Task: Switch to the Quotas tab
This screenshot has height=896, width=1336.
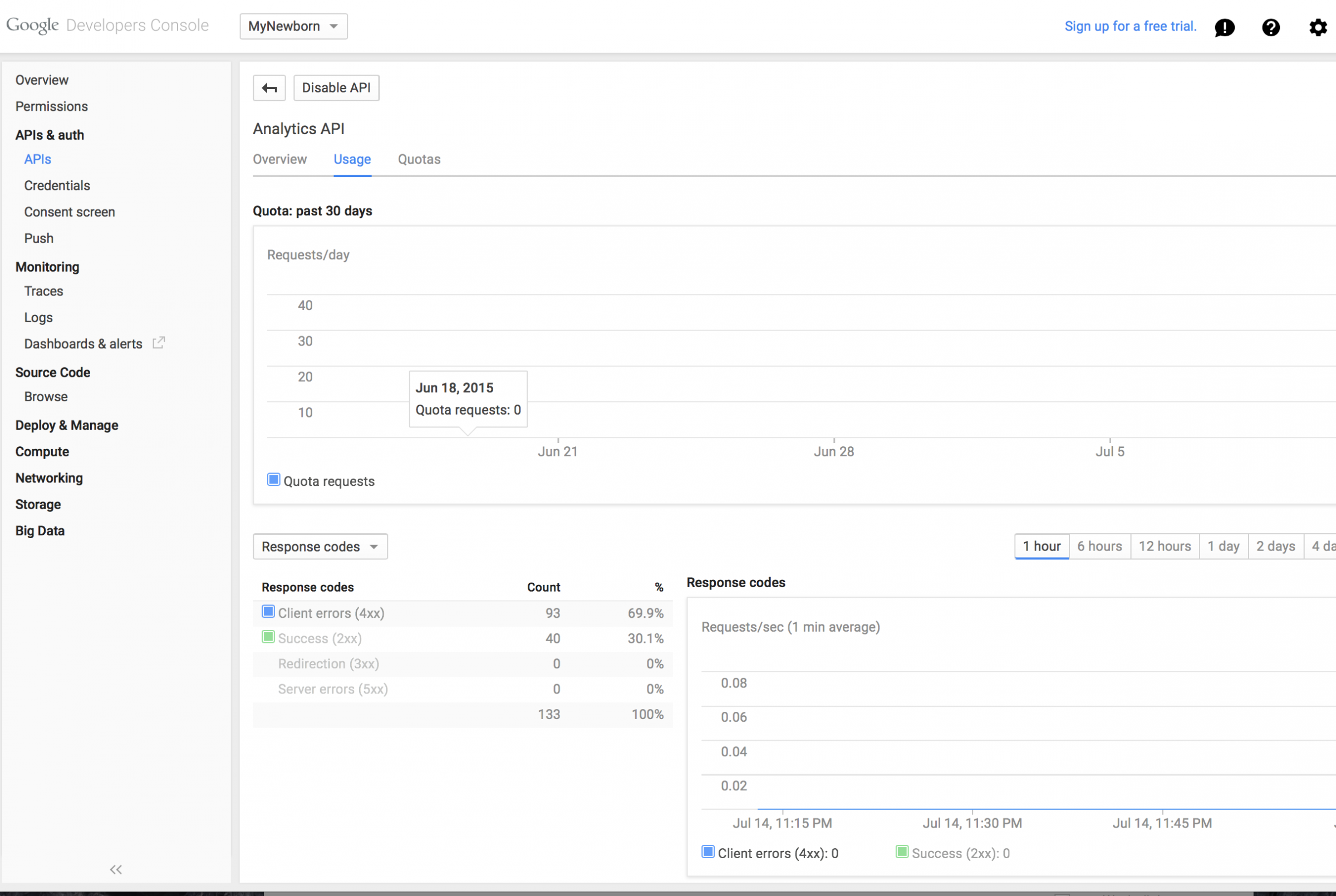Action: pyautogui.click(x=419, y=159)
